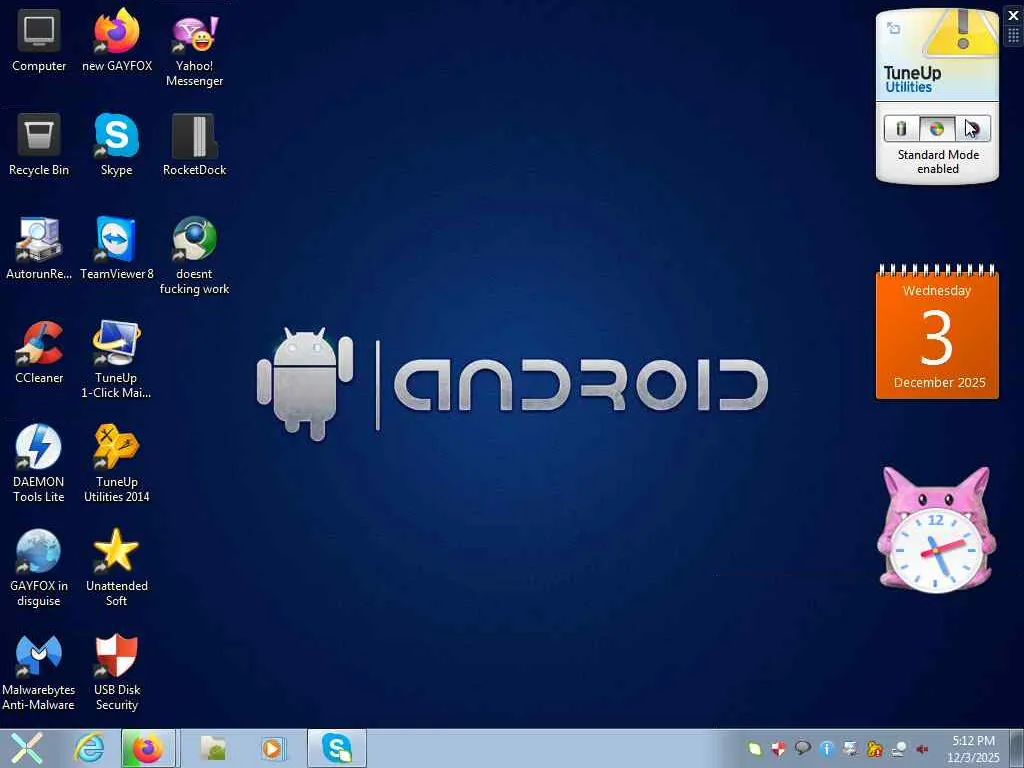Click the monitor tray icon
This screenshot has width=1024, height=768.
tap(850, 748)
